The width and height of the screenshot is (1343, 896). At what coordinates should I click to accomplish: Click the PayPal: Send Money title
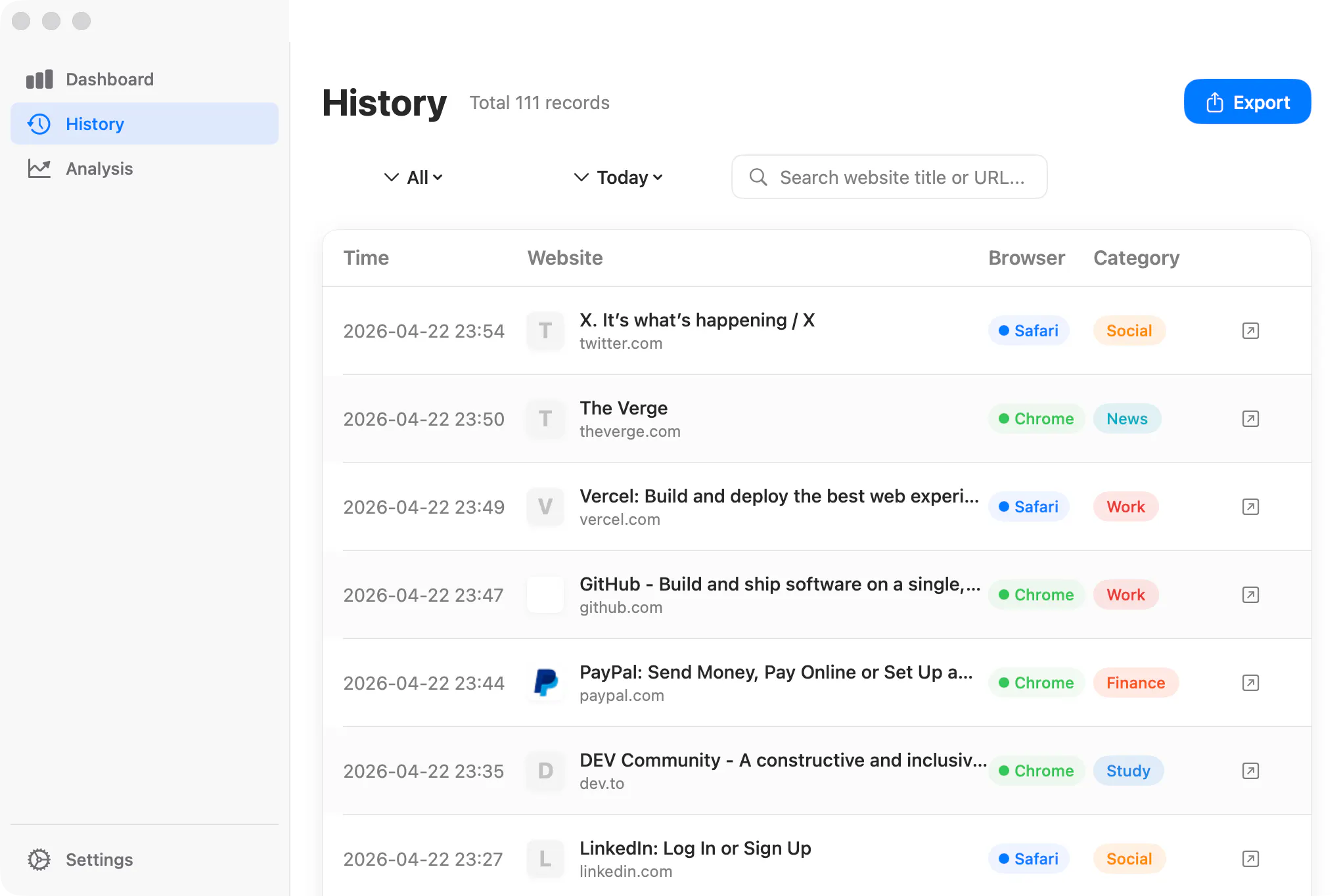[x=776, y=673]
